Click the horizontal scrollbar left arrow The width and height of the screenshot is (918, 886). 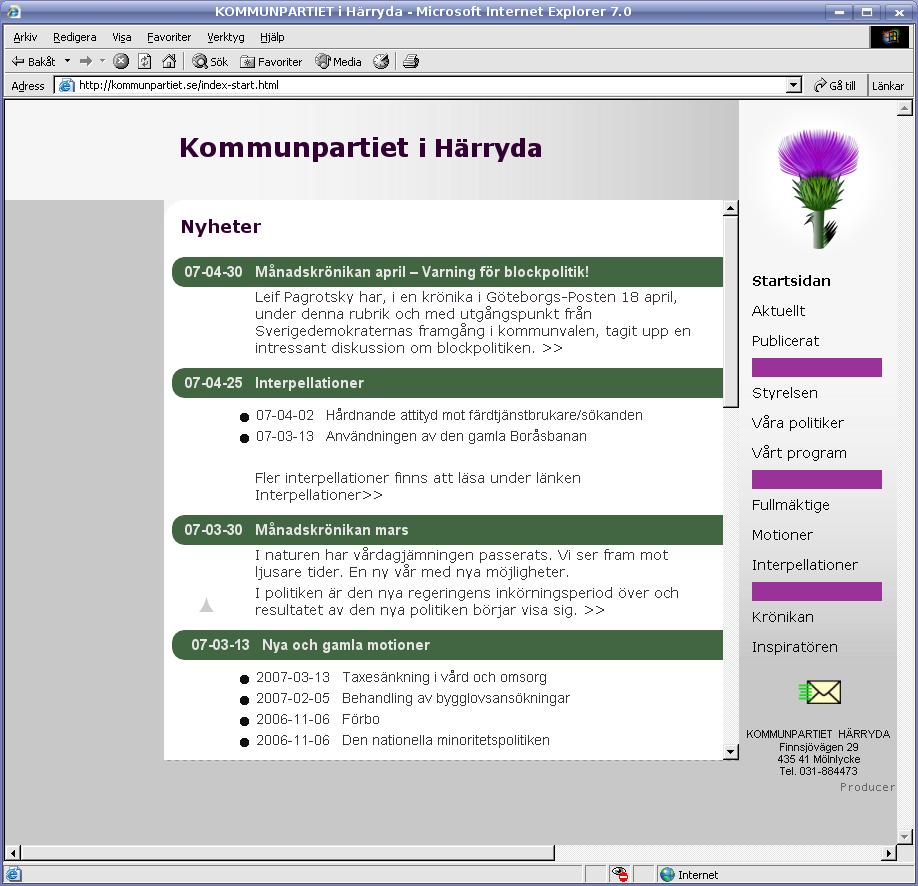[12, 853]
